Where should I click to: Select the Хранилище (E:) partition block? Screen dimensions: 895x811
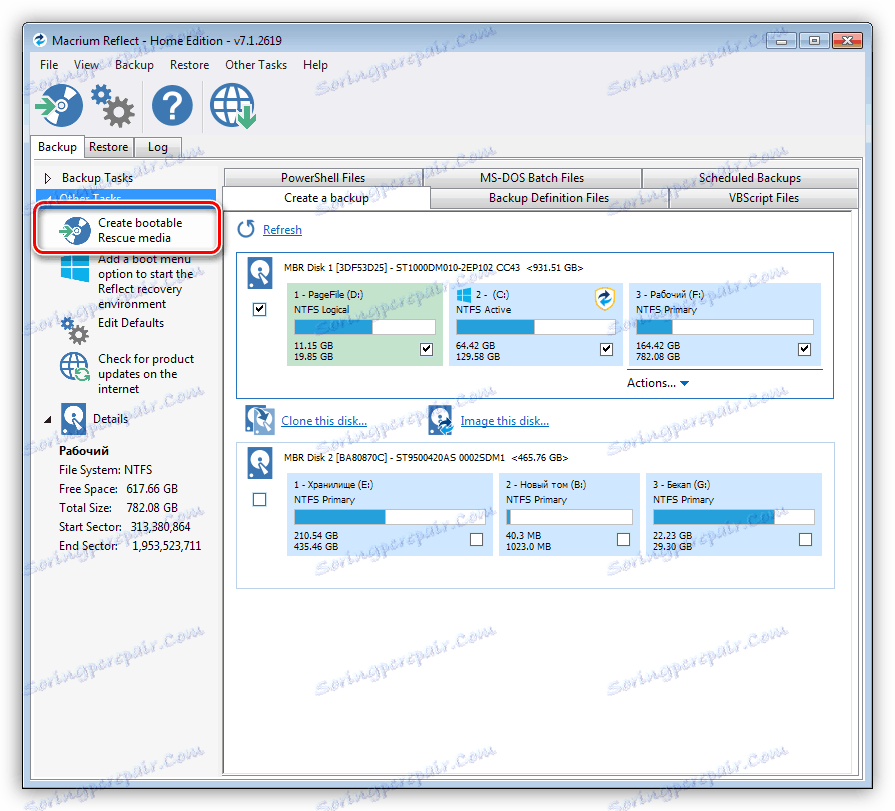pyautogui.click(x=390, y=514)
